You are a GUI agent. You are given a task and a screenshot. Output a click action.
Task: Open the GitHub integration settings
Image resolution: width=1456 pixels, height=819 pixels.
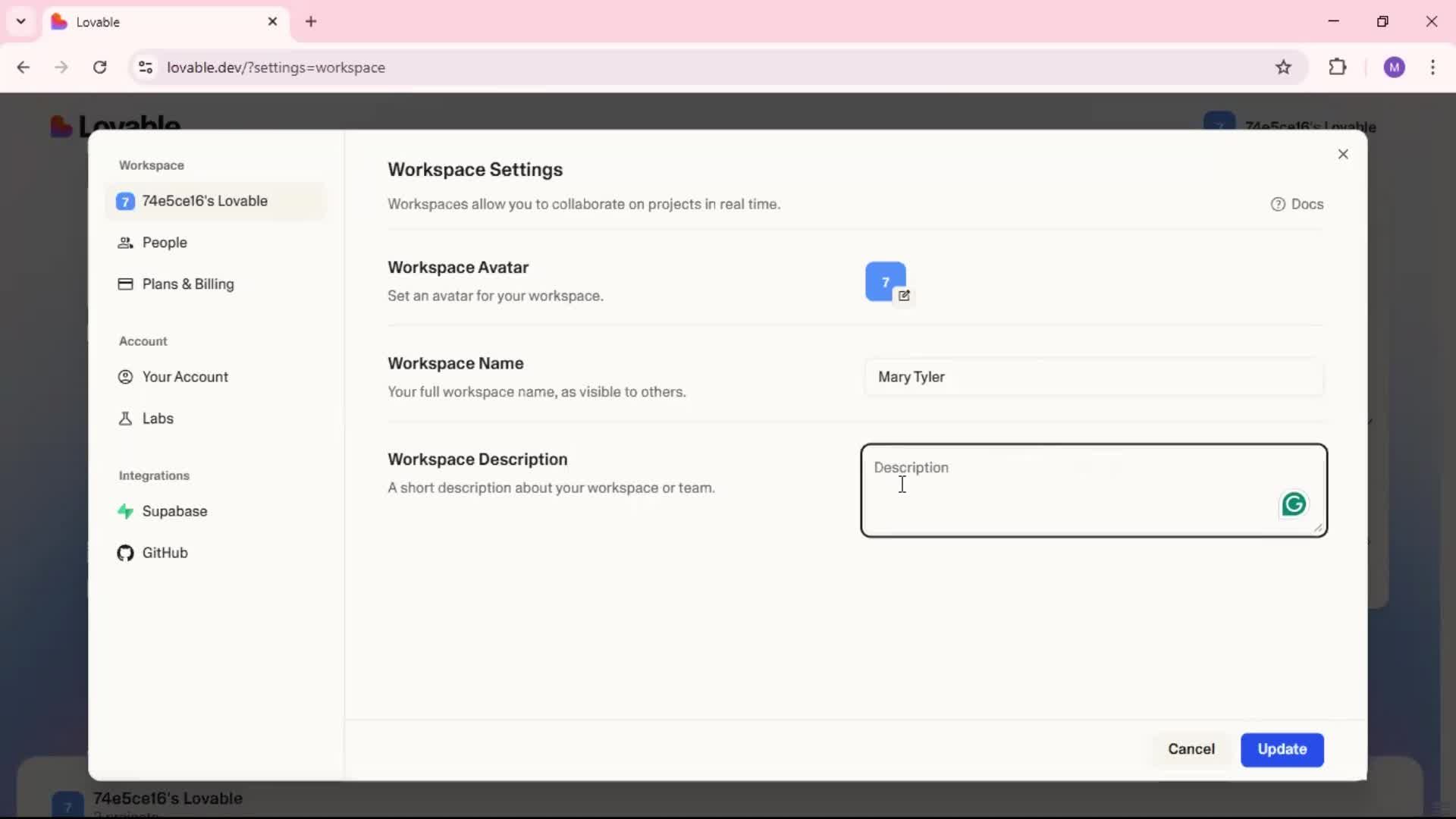pos(164,553)
